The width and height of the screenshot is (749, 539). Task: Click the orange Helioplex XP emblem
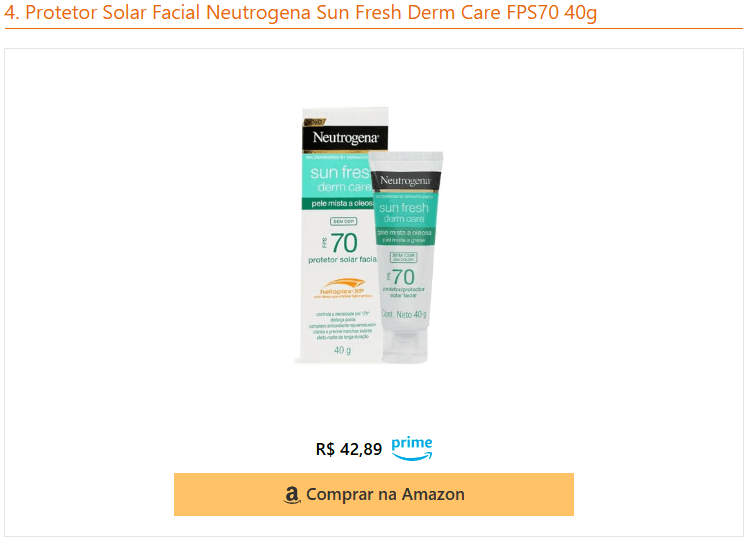(x=342, y=288)
